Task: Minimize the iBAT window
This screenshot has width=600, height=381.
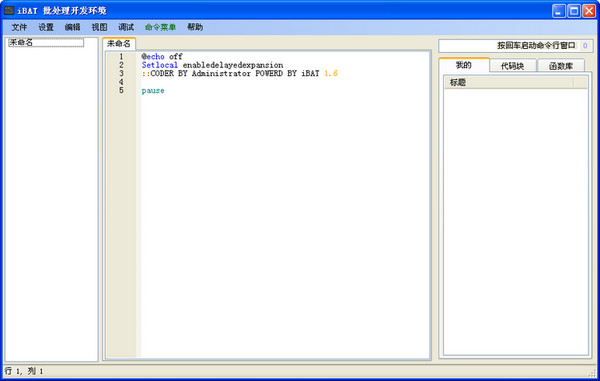Action: (x=559, y=11)
